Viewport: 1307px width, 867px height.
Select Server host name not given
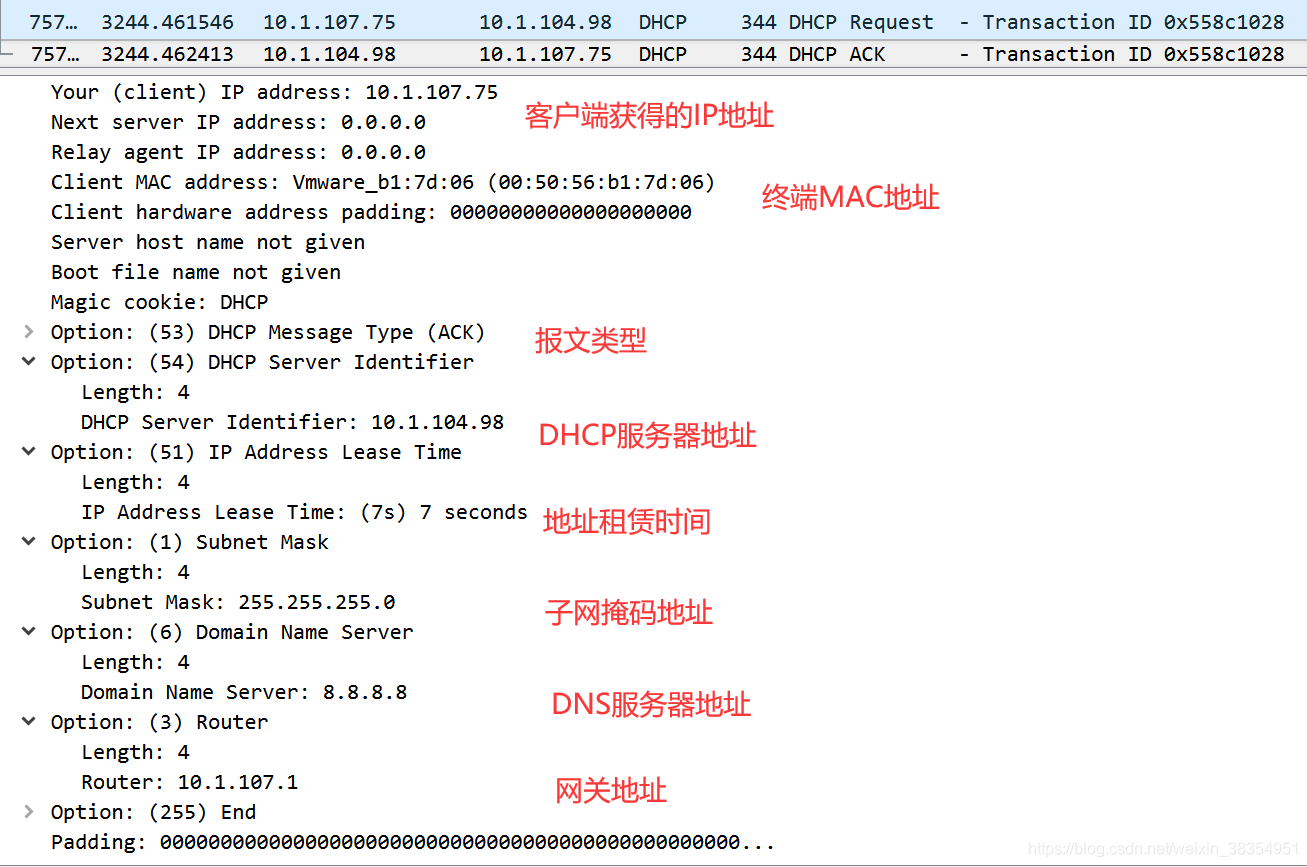(208, 242)
